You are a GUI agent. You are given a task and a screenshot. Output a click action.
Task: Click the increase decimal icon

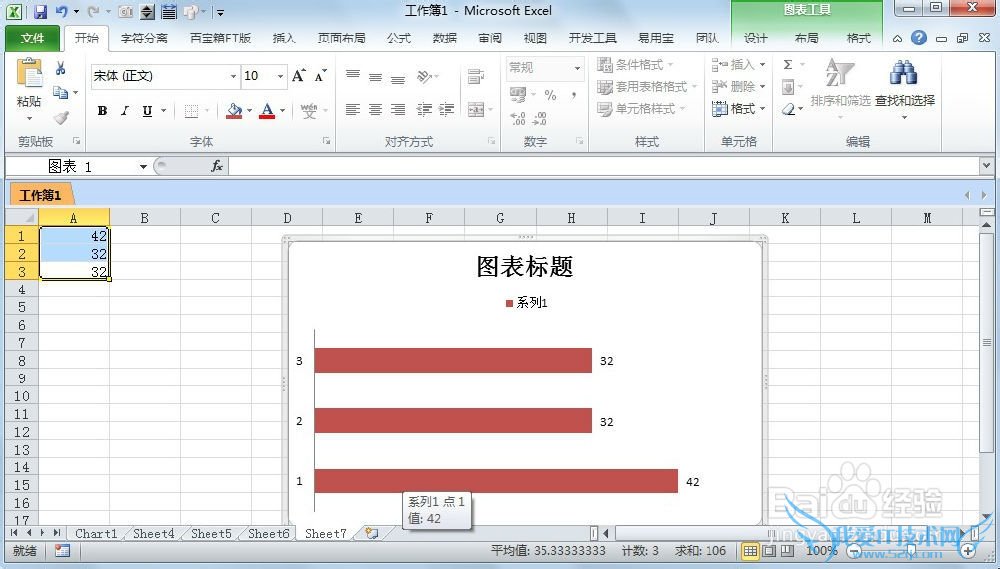coord(518,118)
